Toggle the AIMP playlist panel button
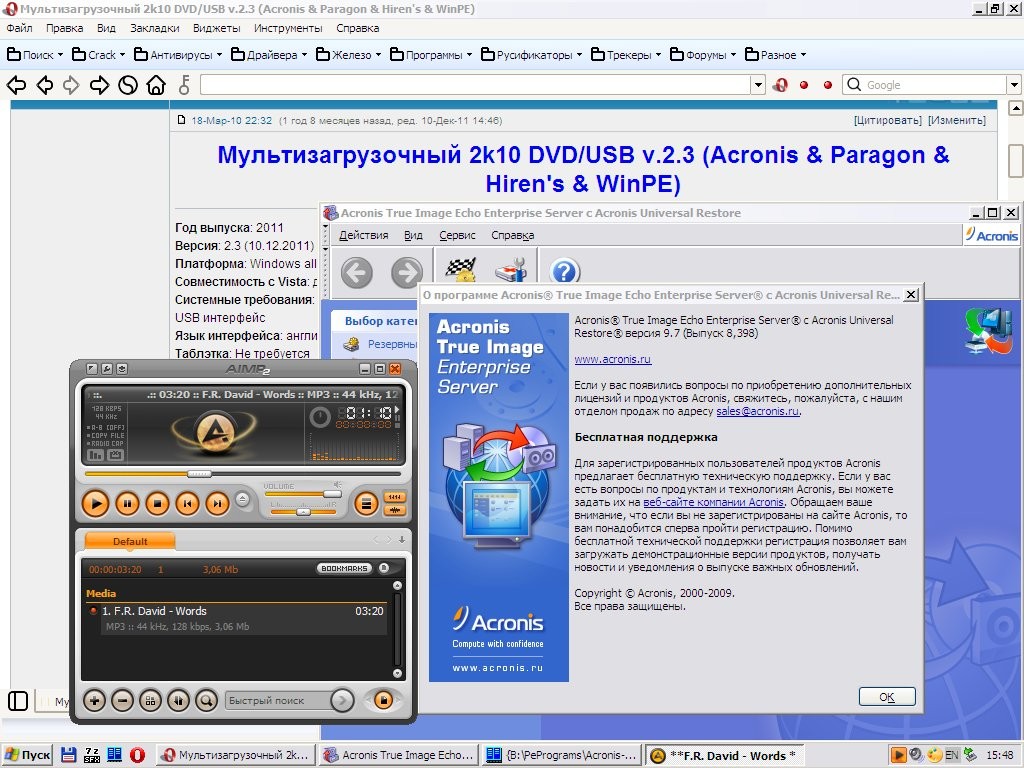 click(x=366, y=504)
